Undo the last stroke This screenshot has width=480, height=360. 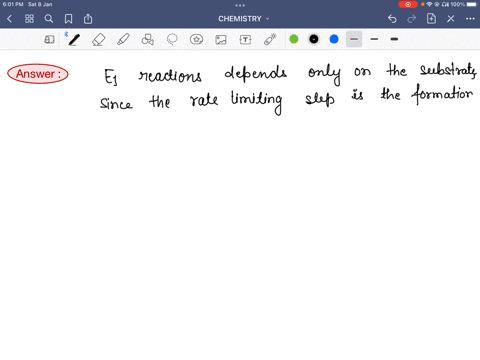click(x=392, y=19)
